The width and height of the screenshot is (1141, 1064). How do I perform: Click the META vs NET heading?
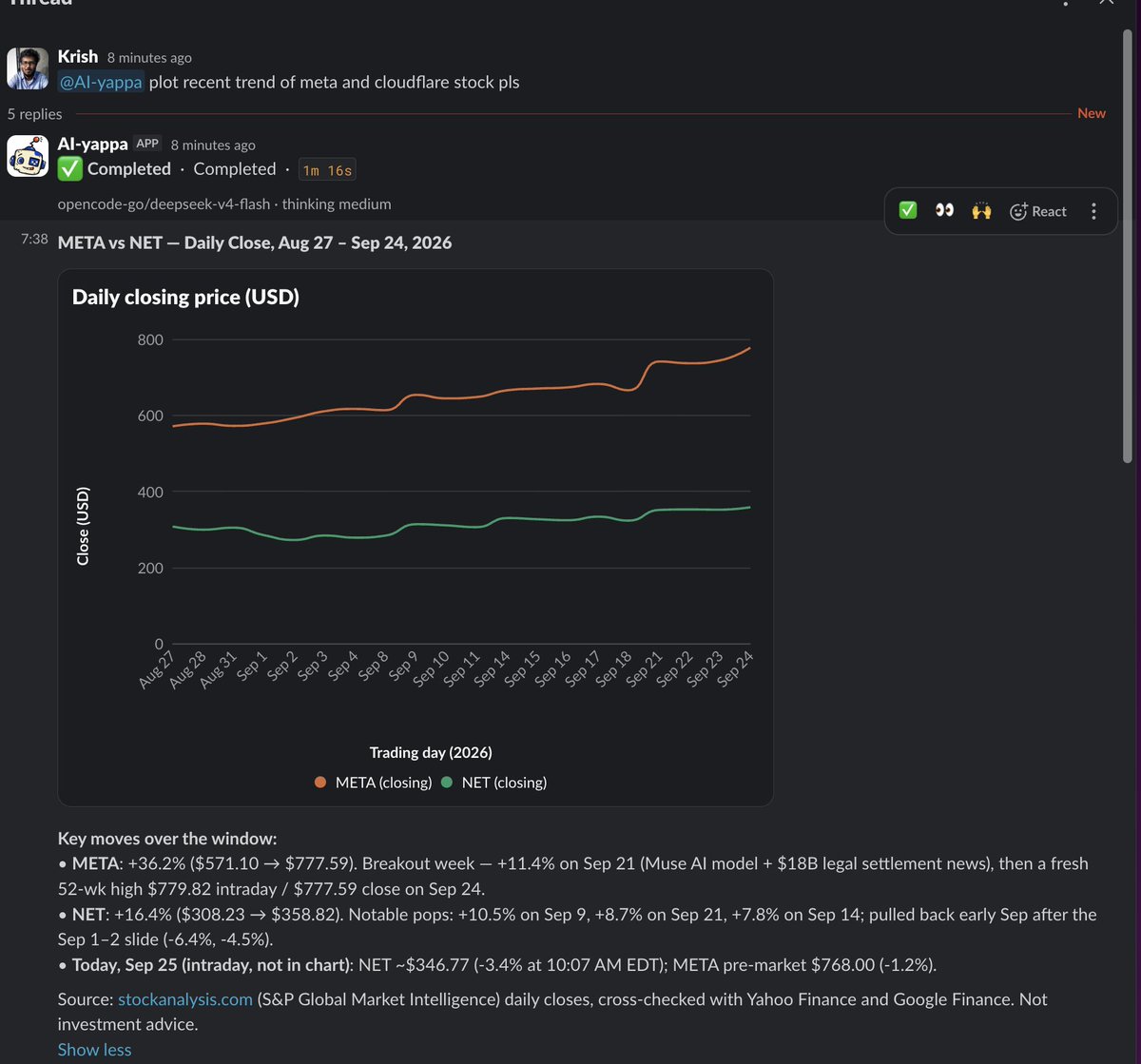255,242
